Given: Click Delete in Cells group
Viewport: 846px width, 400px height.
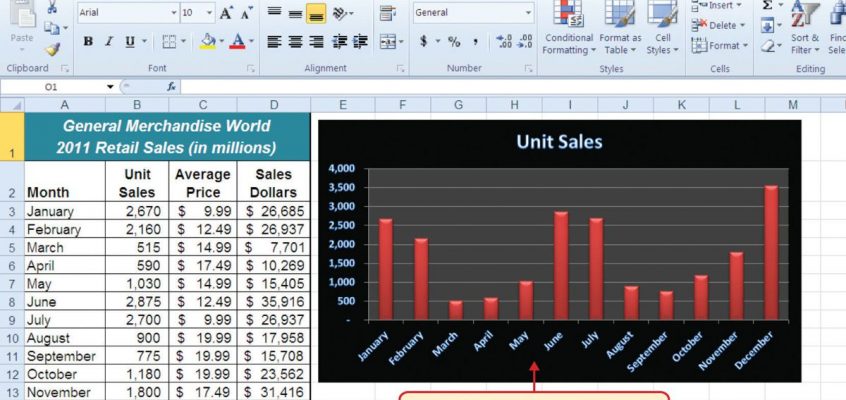Looking at the screenshot, I should coord(718,25).
